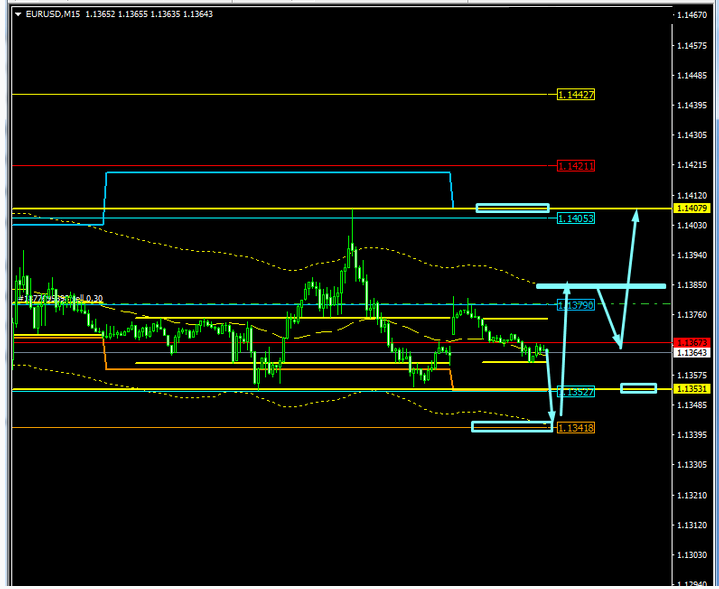Click the cyan 1.14053 level label
This screenshot has height=589, width=719.
click(x=576, y=218)
